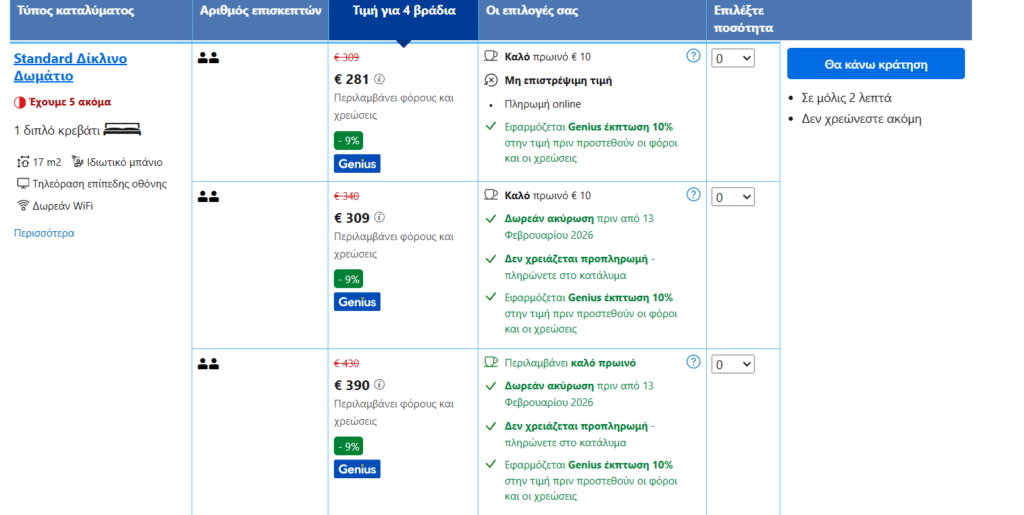
Task: Open quantity dropdown for € 281 offer
Action: (732, 59)
